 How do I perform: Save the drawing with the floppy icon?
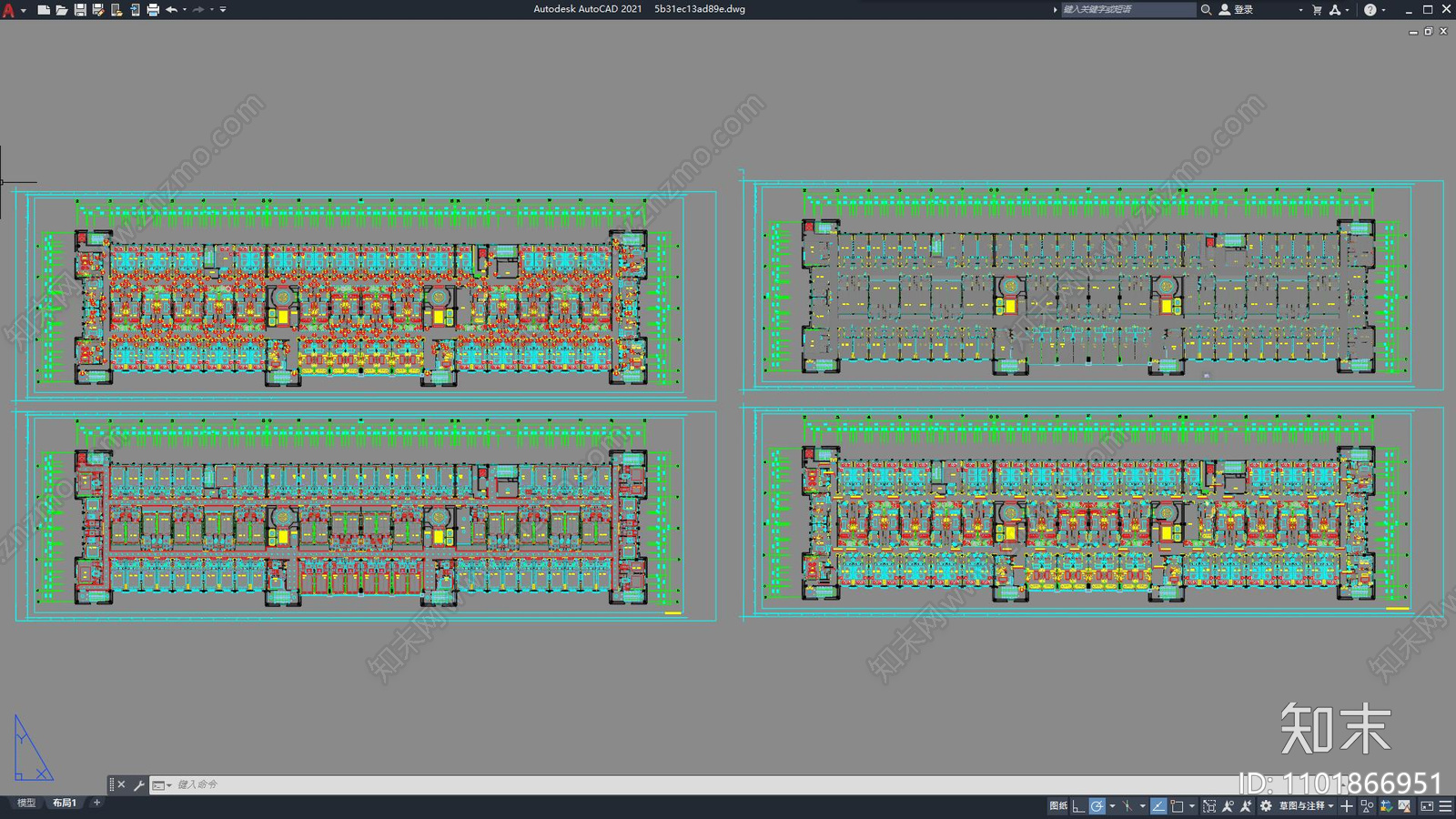[80, 10]
